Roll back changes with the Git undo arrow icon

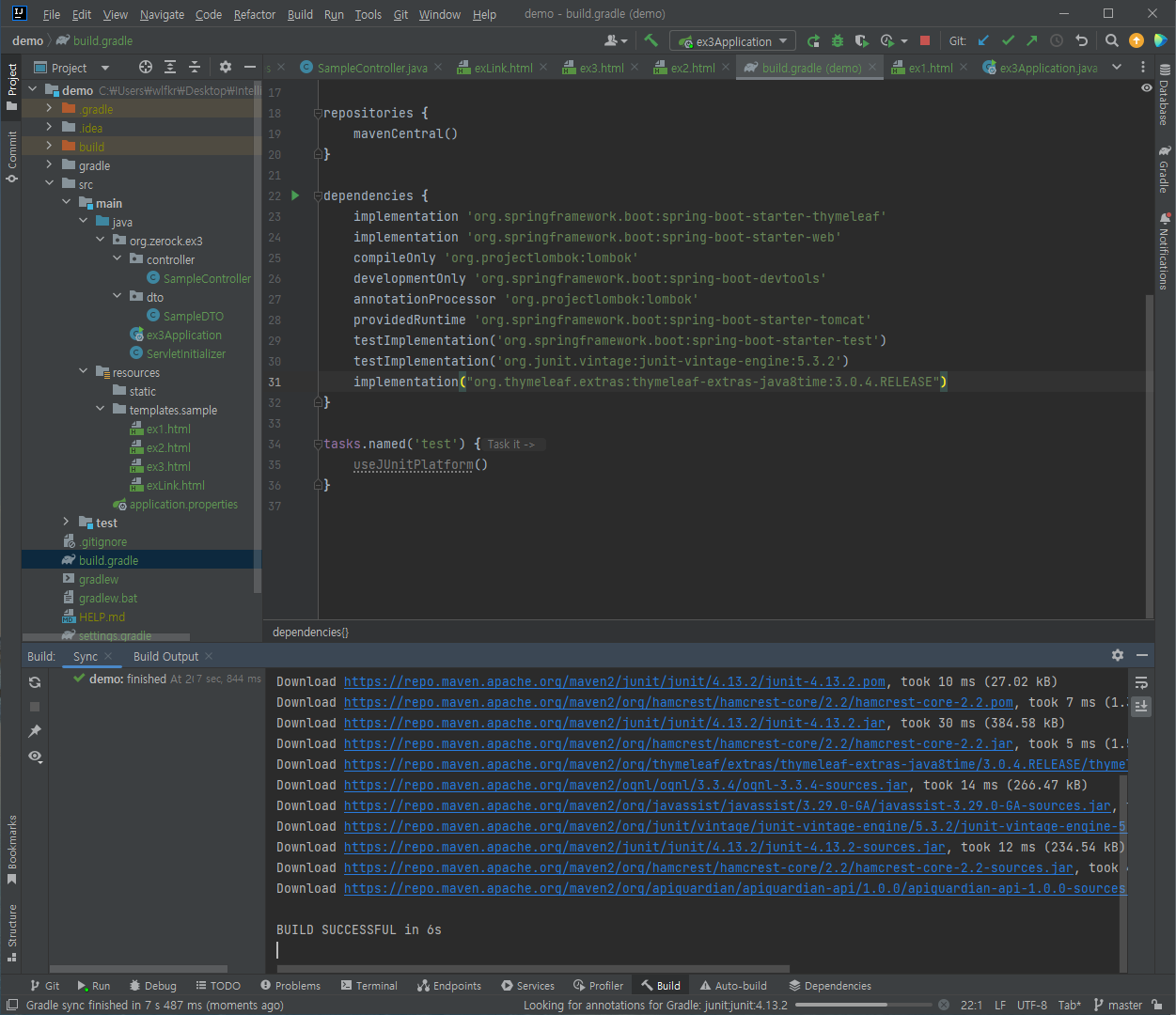[1081, 40]
